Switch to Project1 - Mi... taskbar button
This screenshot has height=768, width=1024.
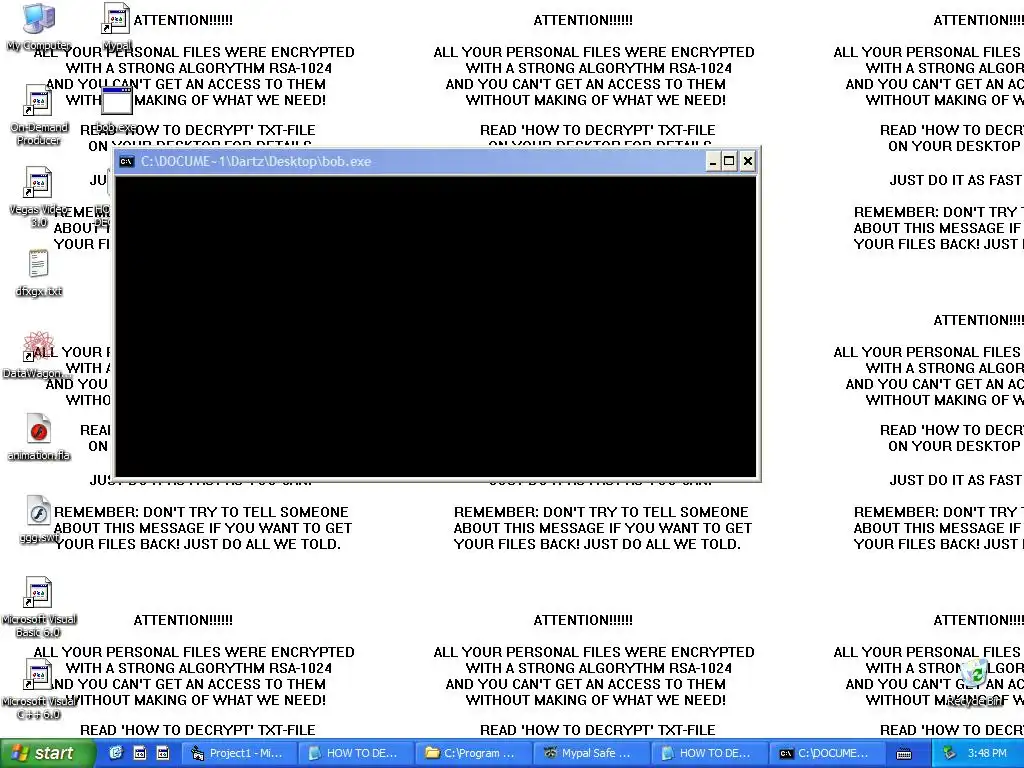pos(239,753)
